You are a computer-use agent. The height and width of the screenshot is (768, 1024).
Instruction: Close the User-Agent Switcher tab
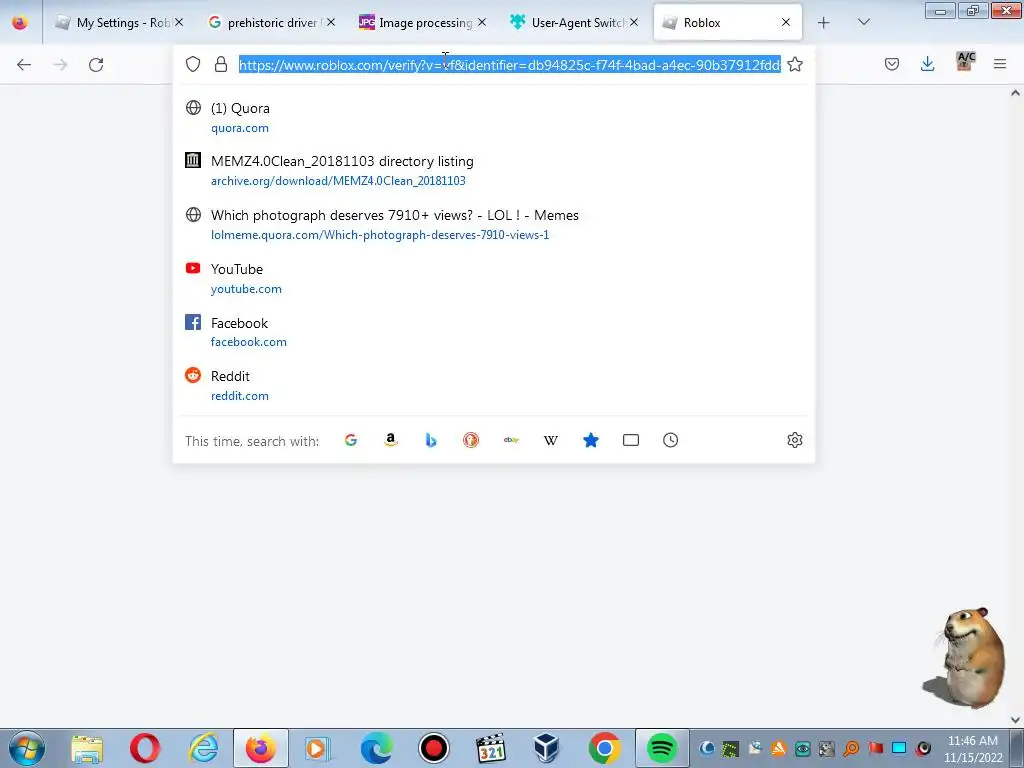click(634, 22)
